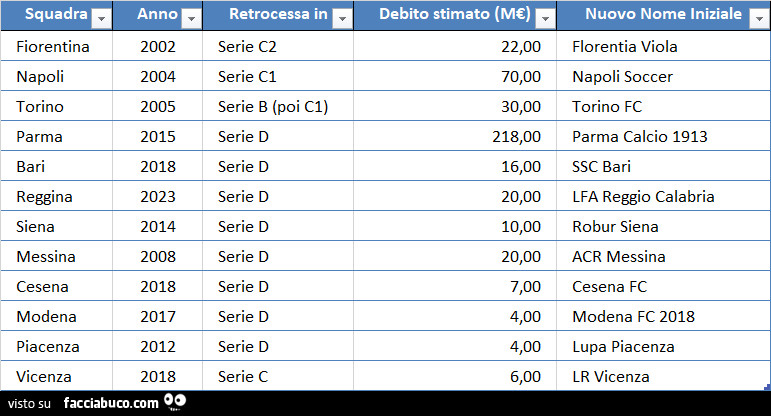
Task: Open the Anno column filter dropdown
Action: tap(191, 18)
